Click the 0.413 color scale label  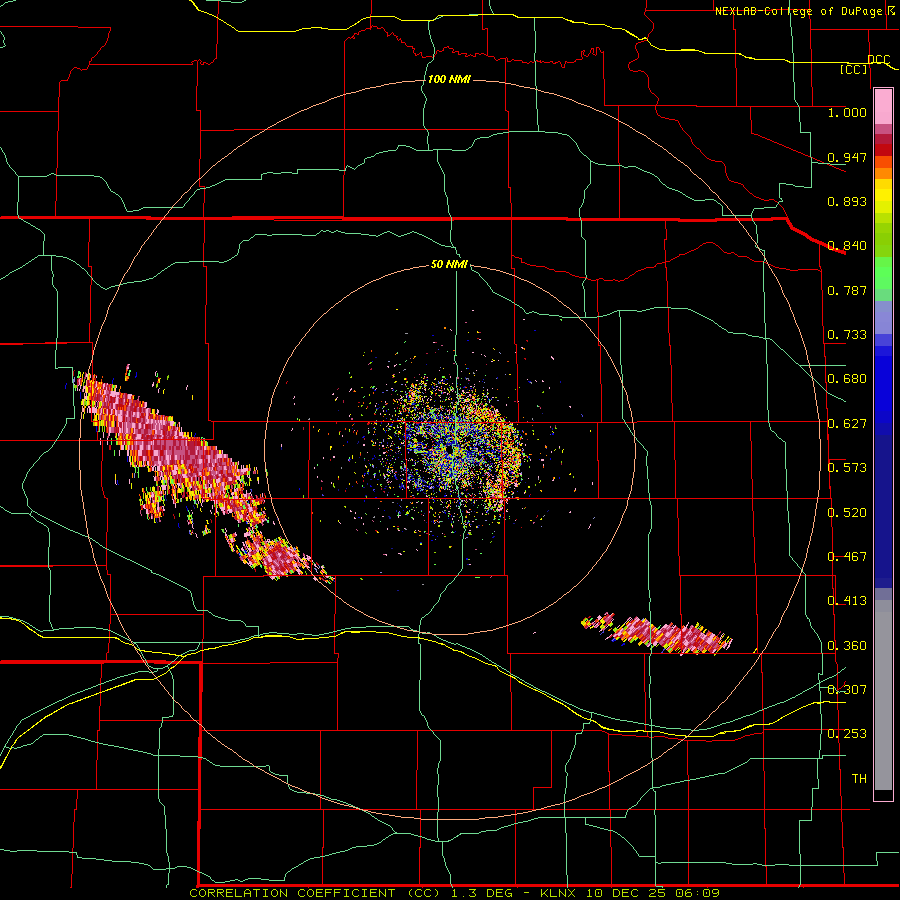pos(847,601)
